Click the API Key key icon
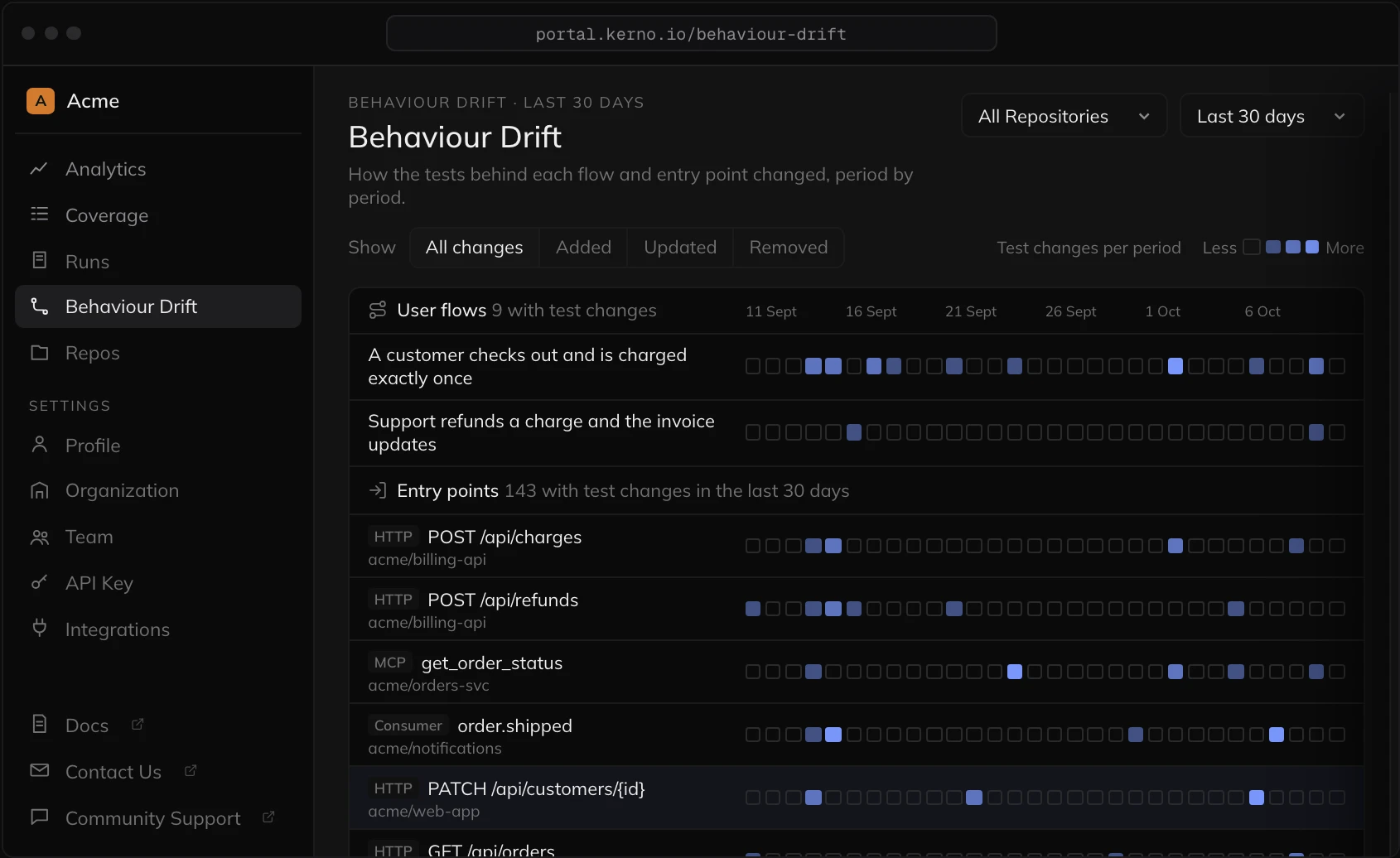 39,583
